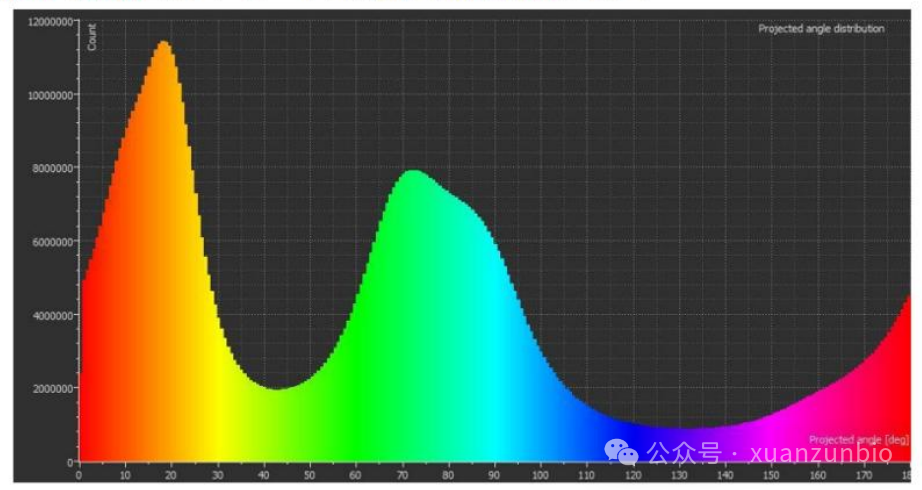Click the "100" x-axis tick label

540,475
